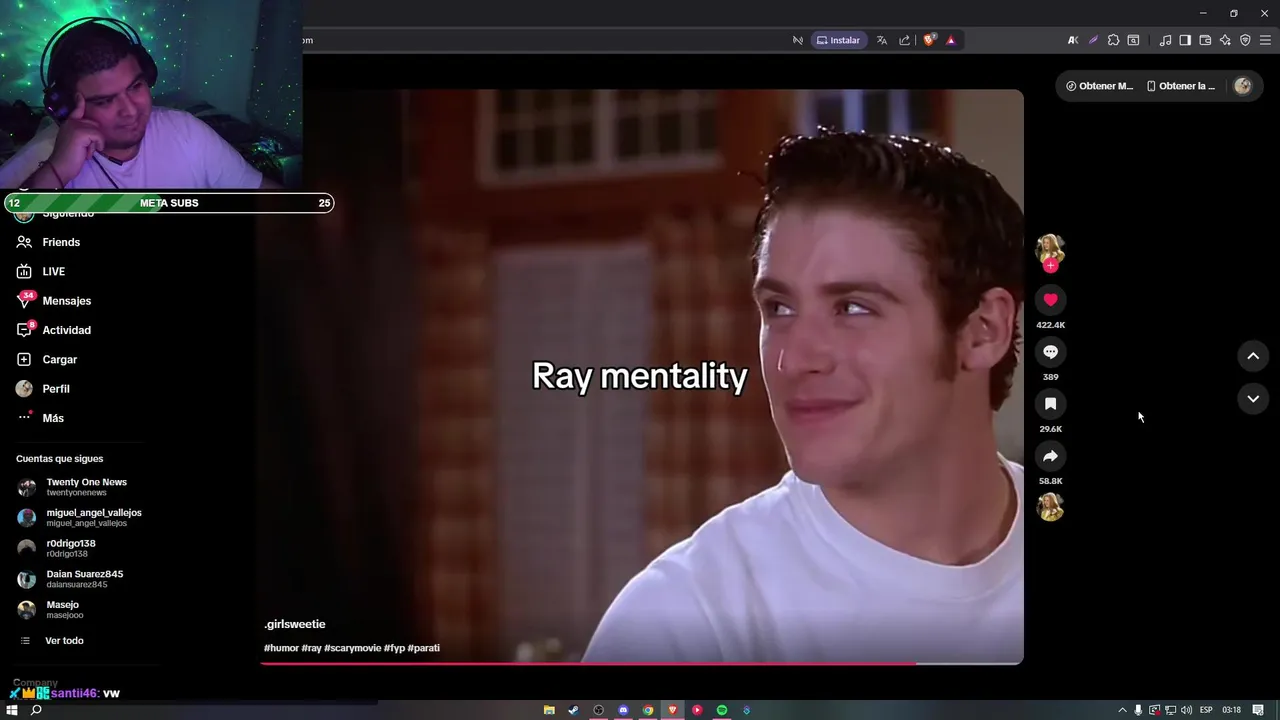
Task: Open Spotify from taskbar
Action: click(722, 710)
